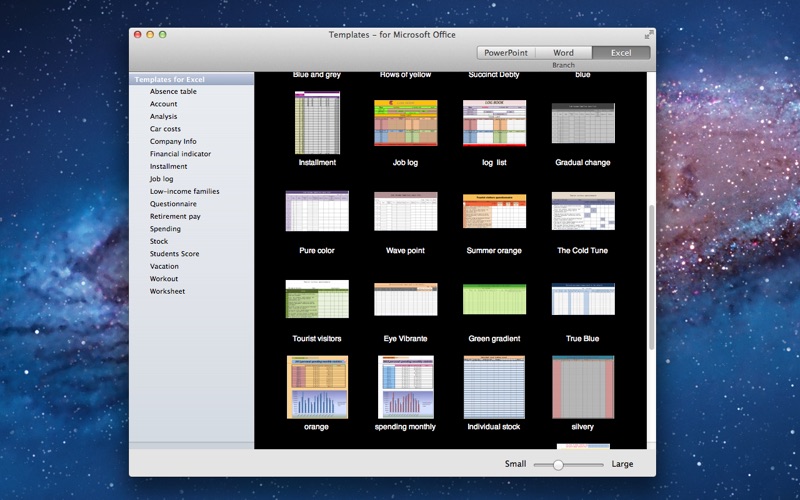Click the True Blue caption text

point(582,338)
